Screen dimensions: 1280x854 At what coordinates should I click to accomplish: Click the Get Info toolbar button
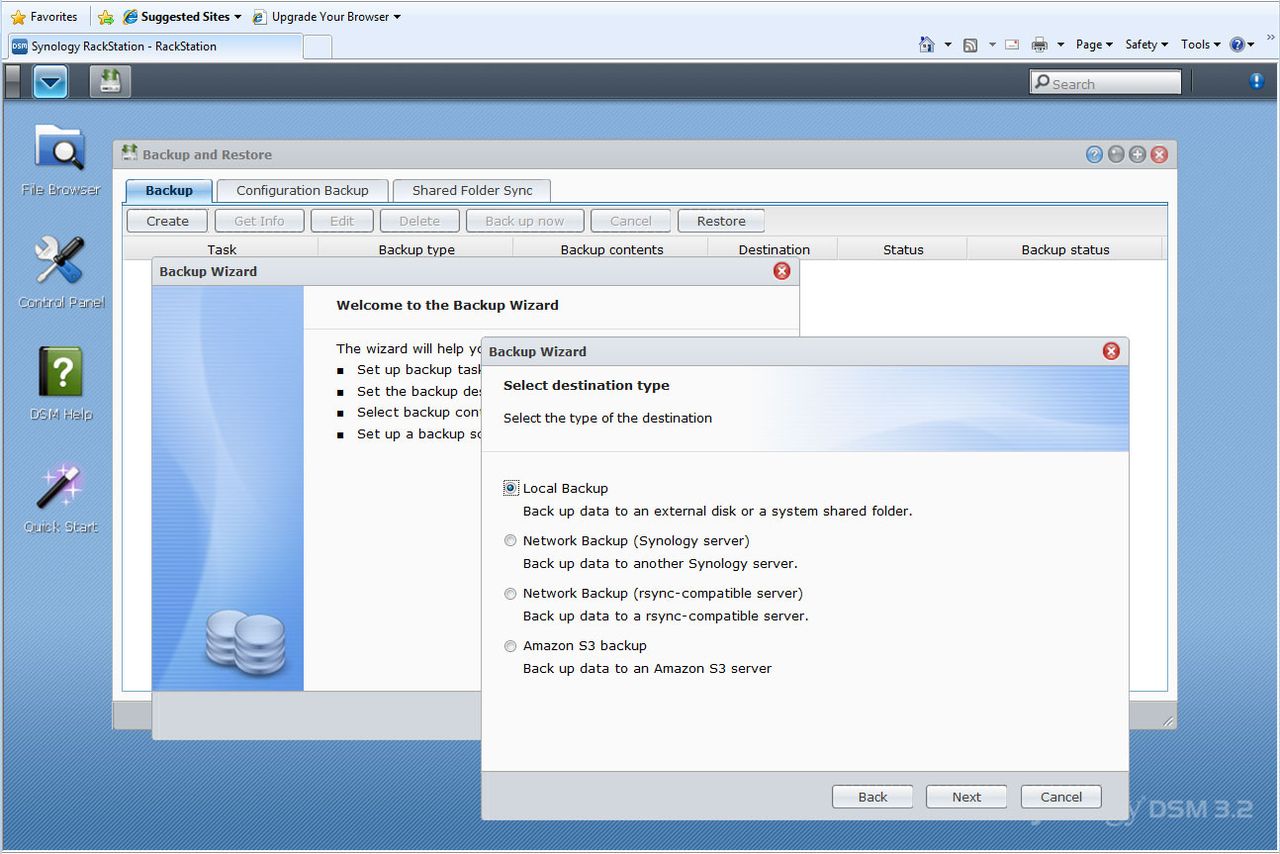pos(259,221)
